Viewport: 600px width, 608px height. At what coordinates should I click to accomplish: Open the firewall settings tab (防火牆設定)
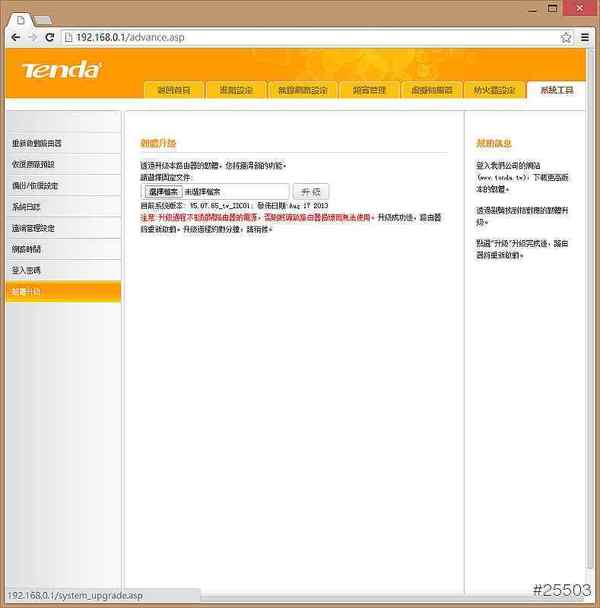pyautogui.click(x=494, y=90)
